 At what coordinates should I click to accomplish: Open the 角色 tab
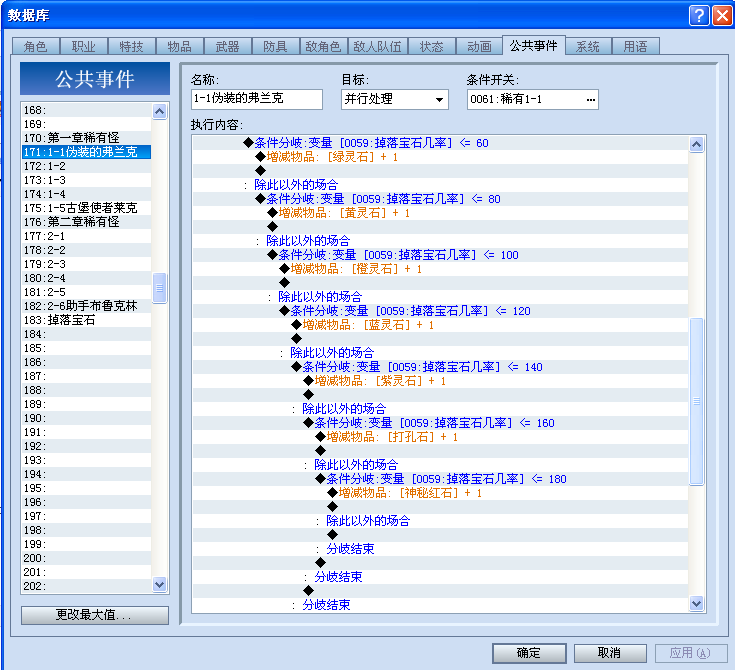coord(36,46)
